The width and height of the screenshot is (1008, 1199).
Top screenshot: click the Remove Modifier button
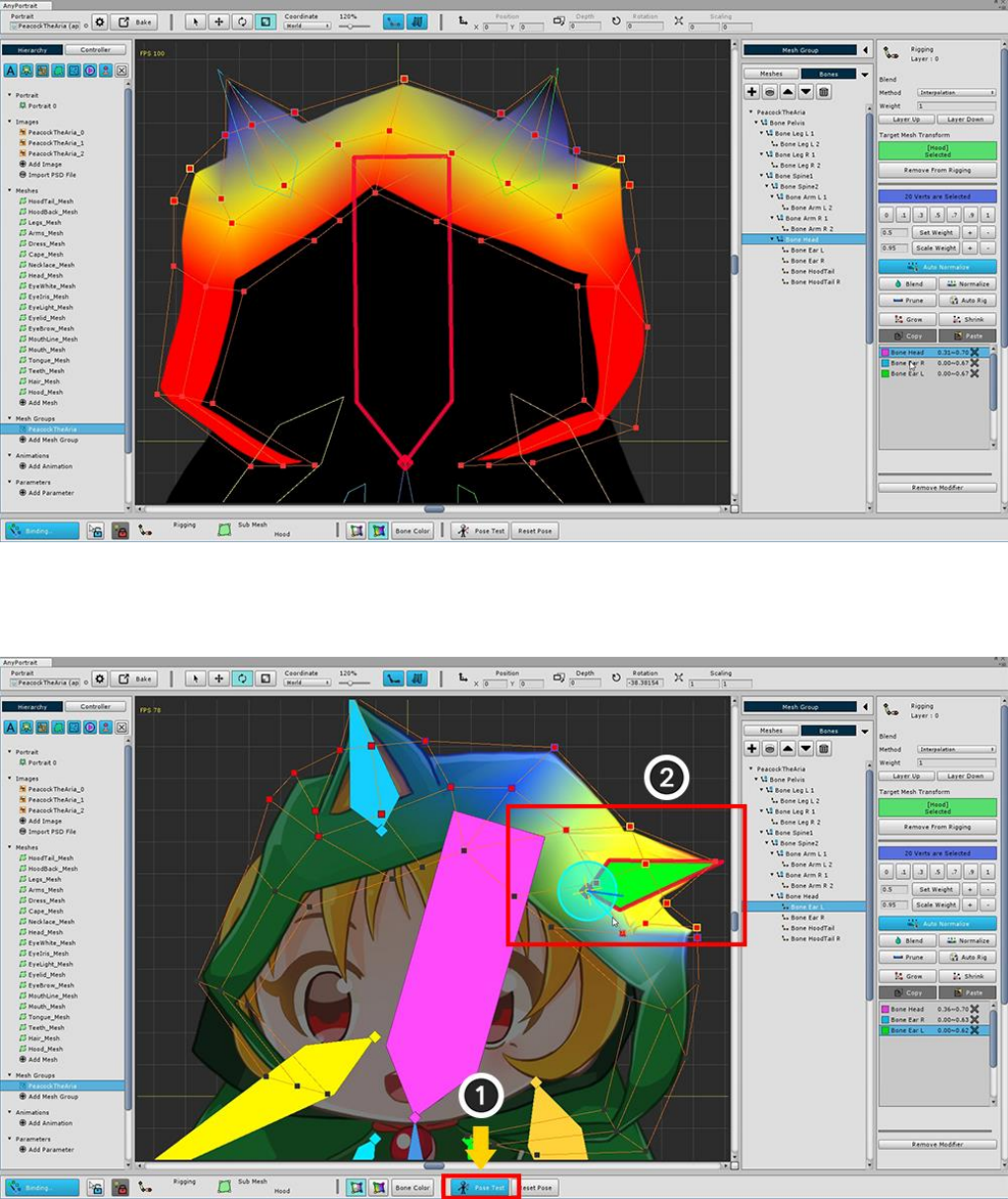[938, 488]
